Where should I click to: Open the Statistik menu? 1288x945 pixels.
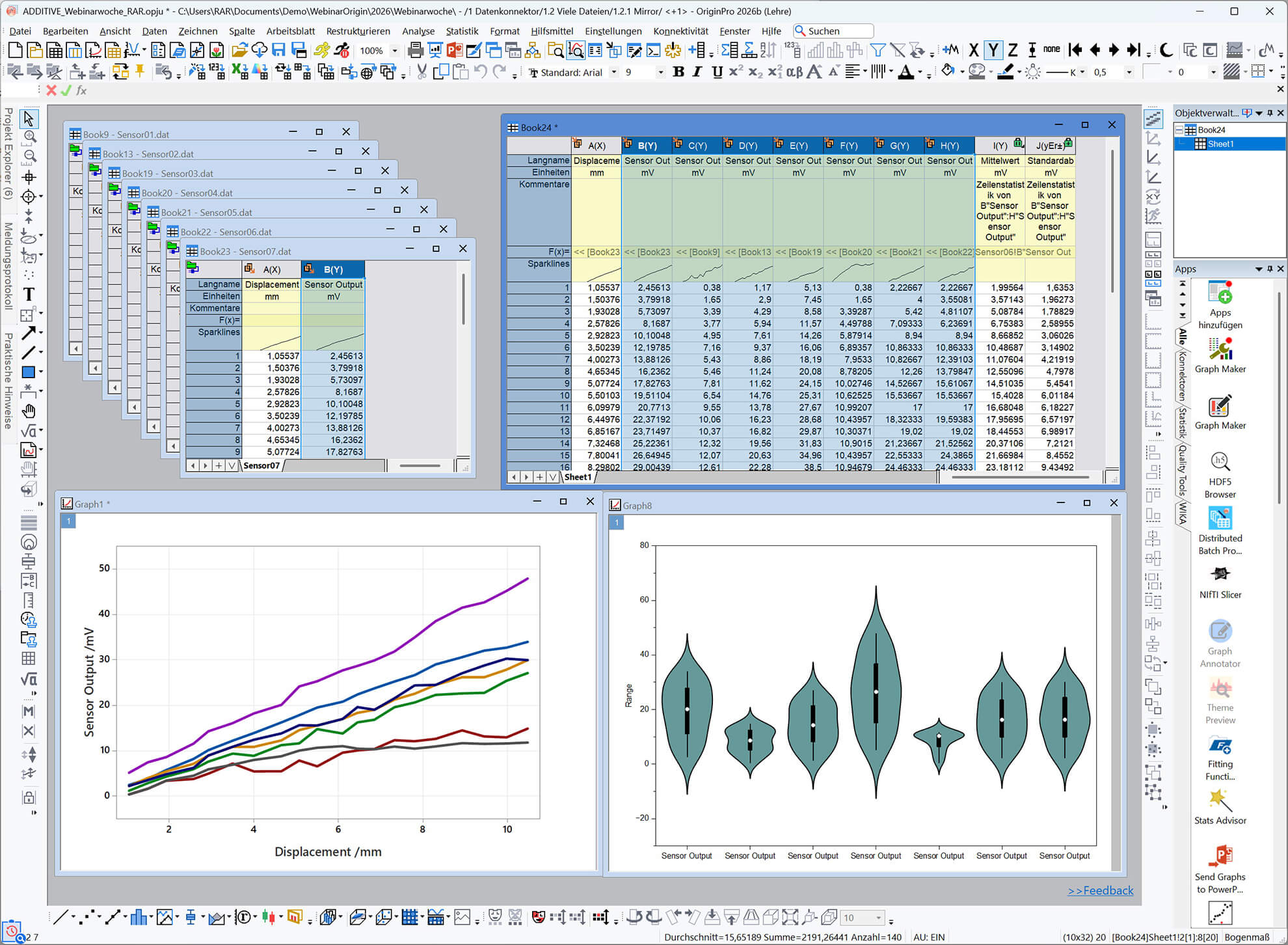pyautogui.click(x=462, y=31)
